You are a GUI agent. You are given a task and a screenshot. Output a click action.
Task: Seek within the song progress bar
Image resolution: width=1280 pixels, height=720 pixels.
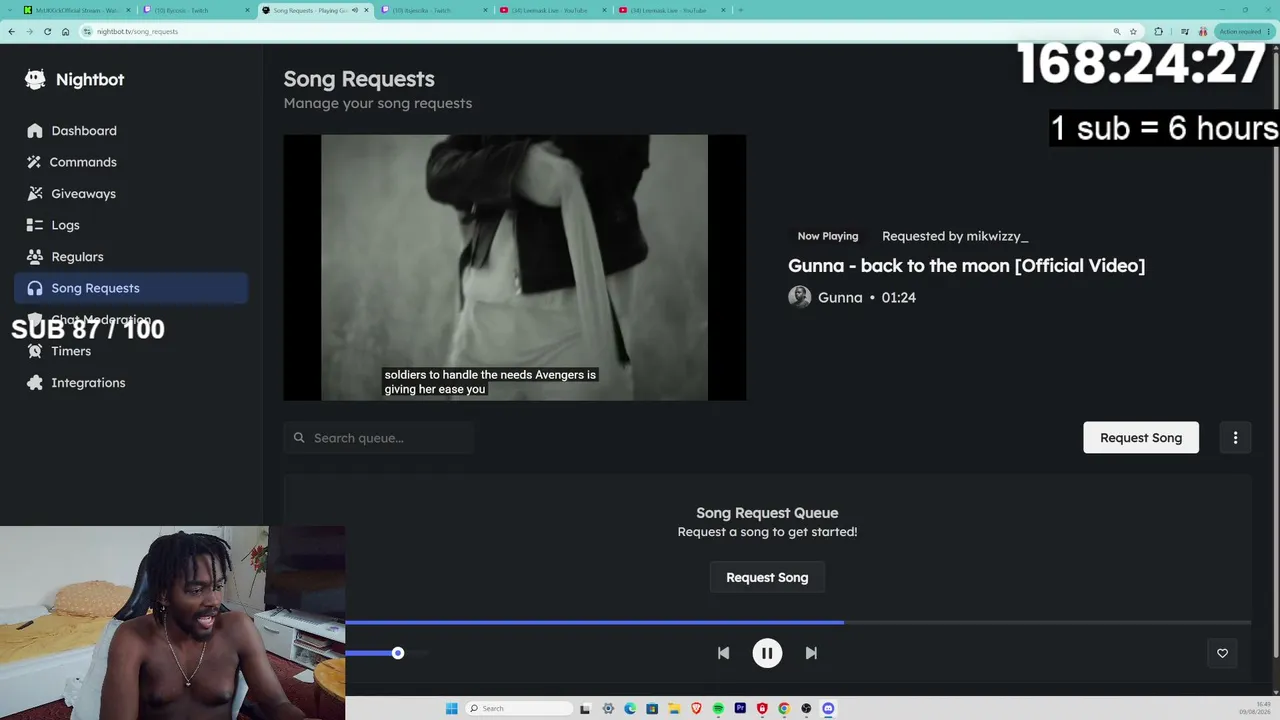[x=798, y=622]
